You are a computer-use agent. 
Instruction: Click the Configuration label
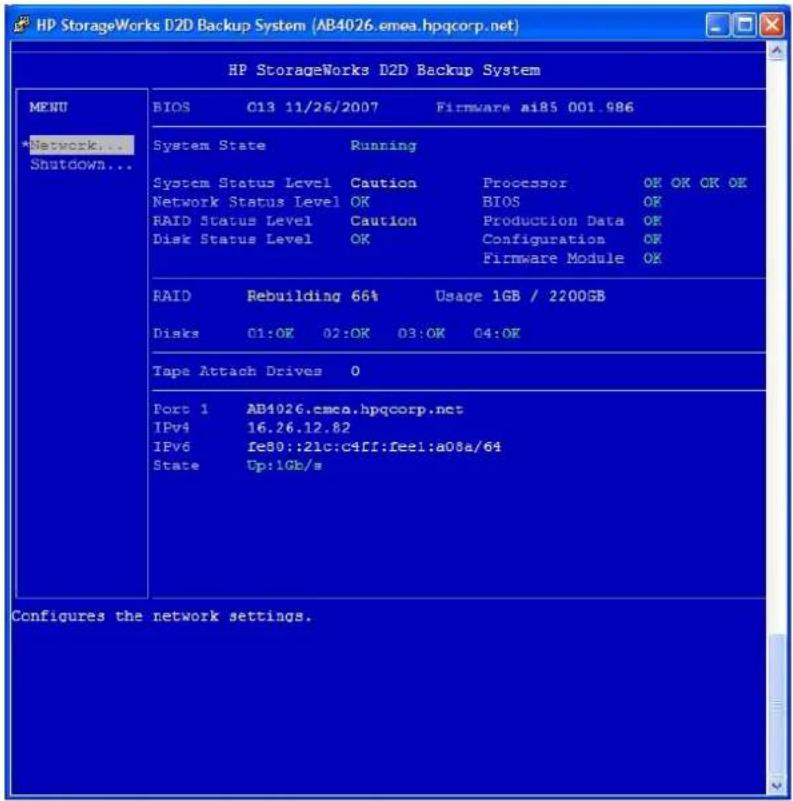pos(544,239)
